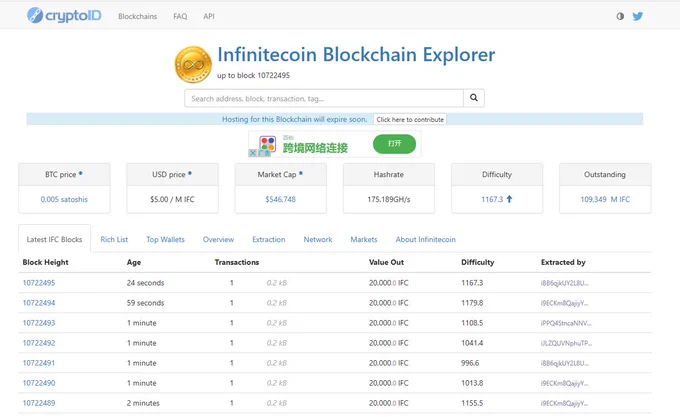
Task: Open the $546,748 market cap link
Action: (x=281, y=199)
